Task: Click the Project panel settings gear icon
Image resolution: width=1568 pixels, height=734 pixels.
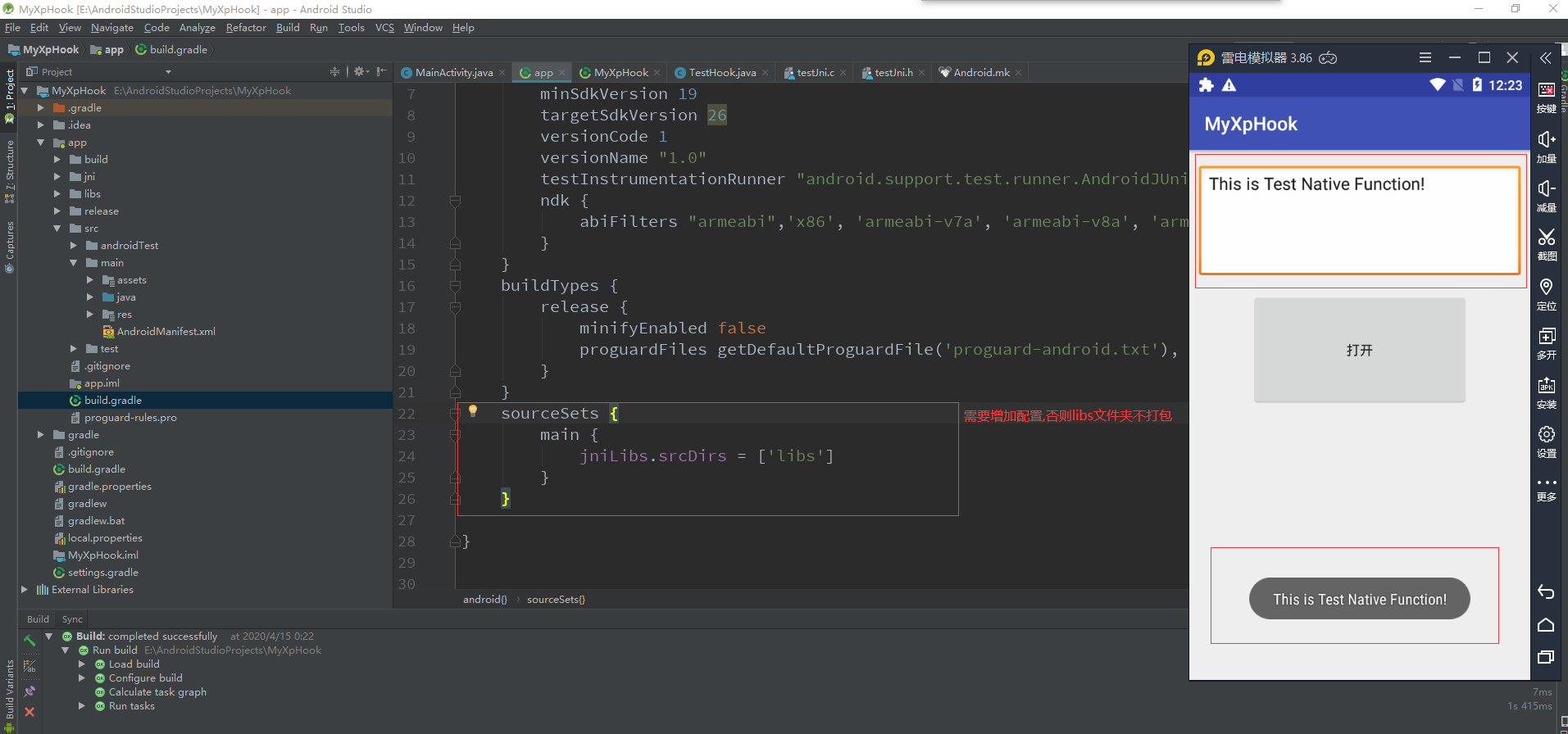Action: (x=359, y=72)
